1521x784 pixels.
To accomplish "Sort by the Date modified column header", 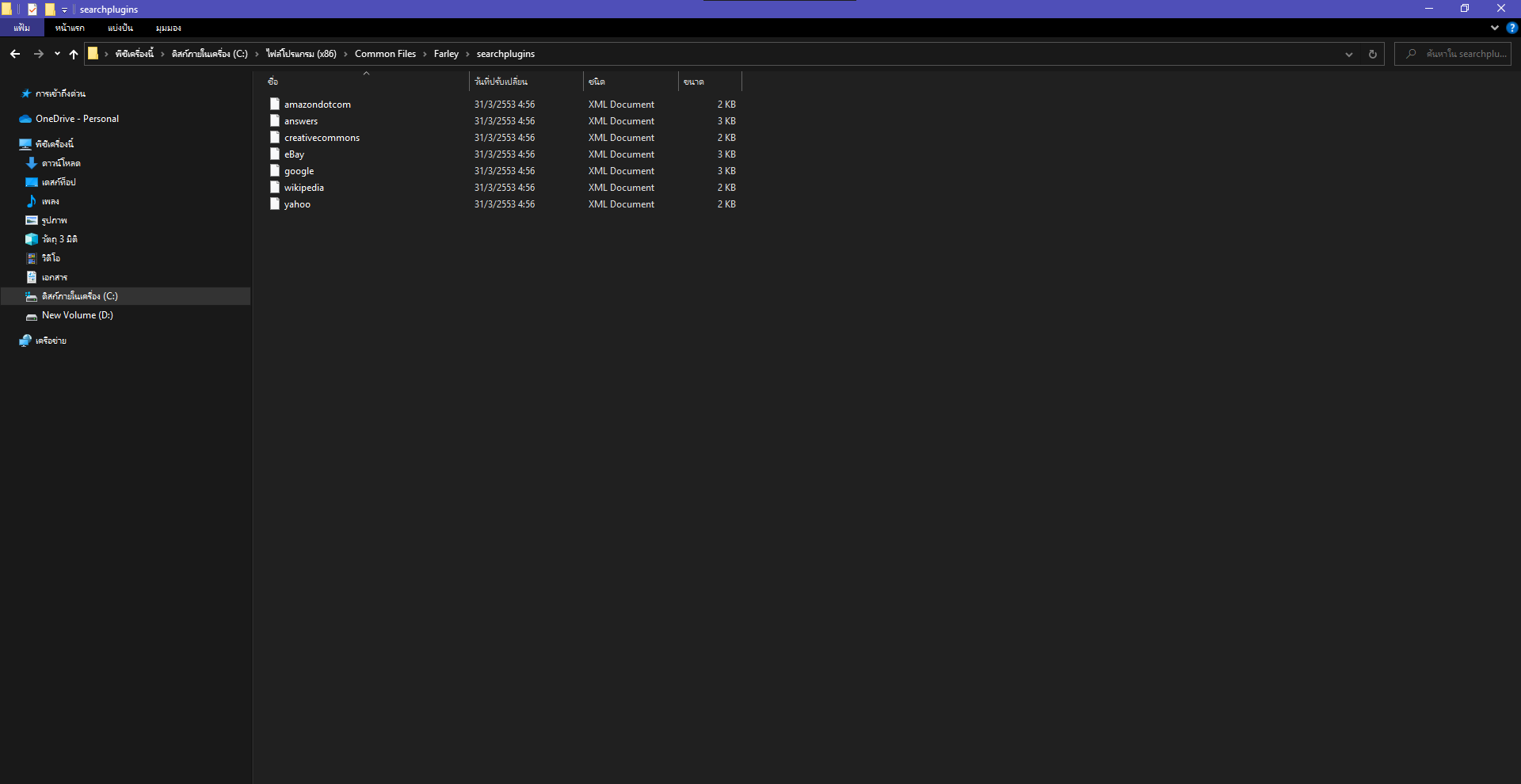I will tap(526, 82).
